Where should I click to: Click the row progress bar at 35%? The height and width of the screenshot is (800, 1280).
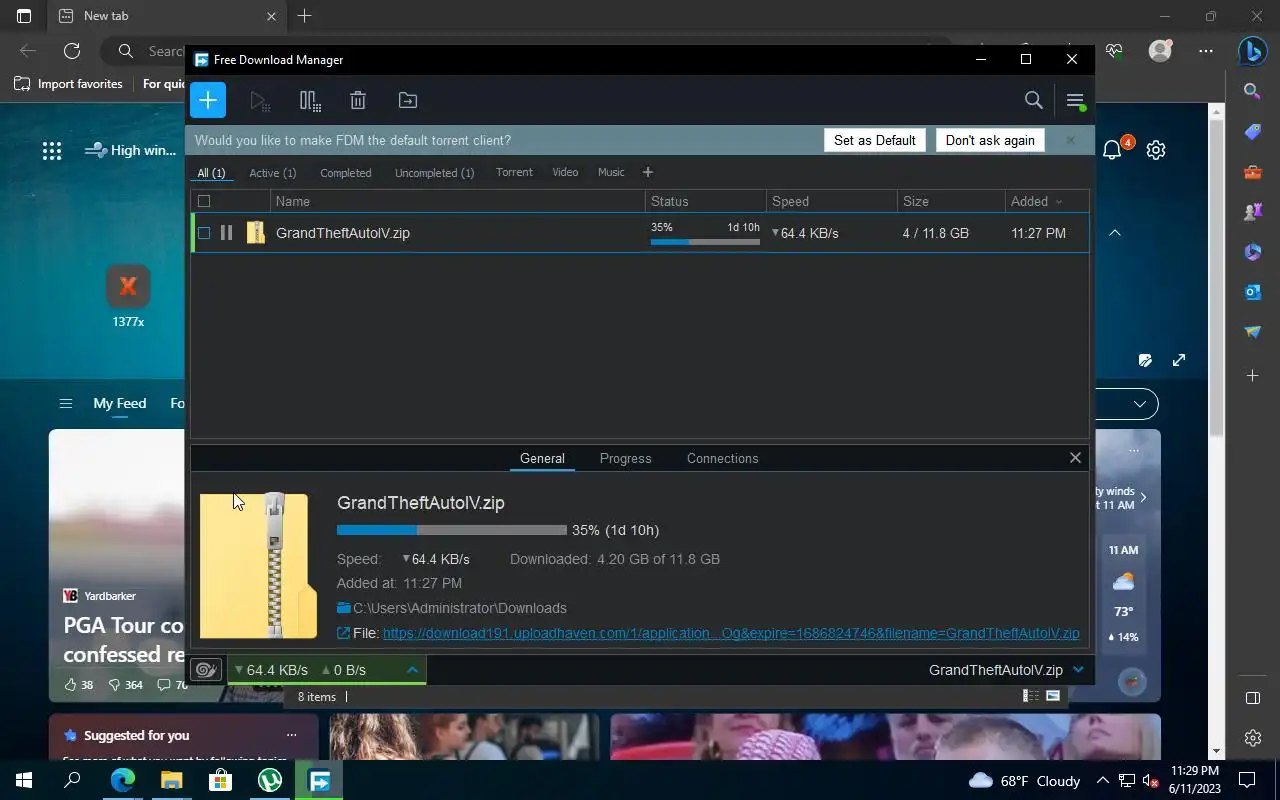(705, 242)
